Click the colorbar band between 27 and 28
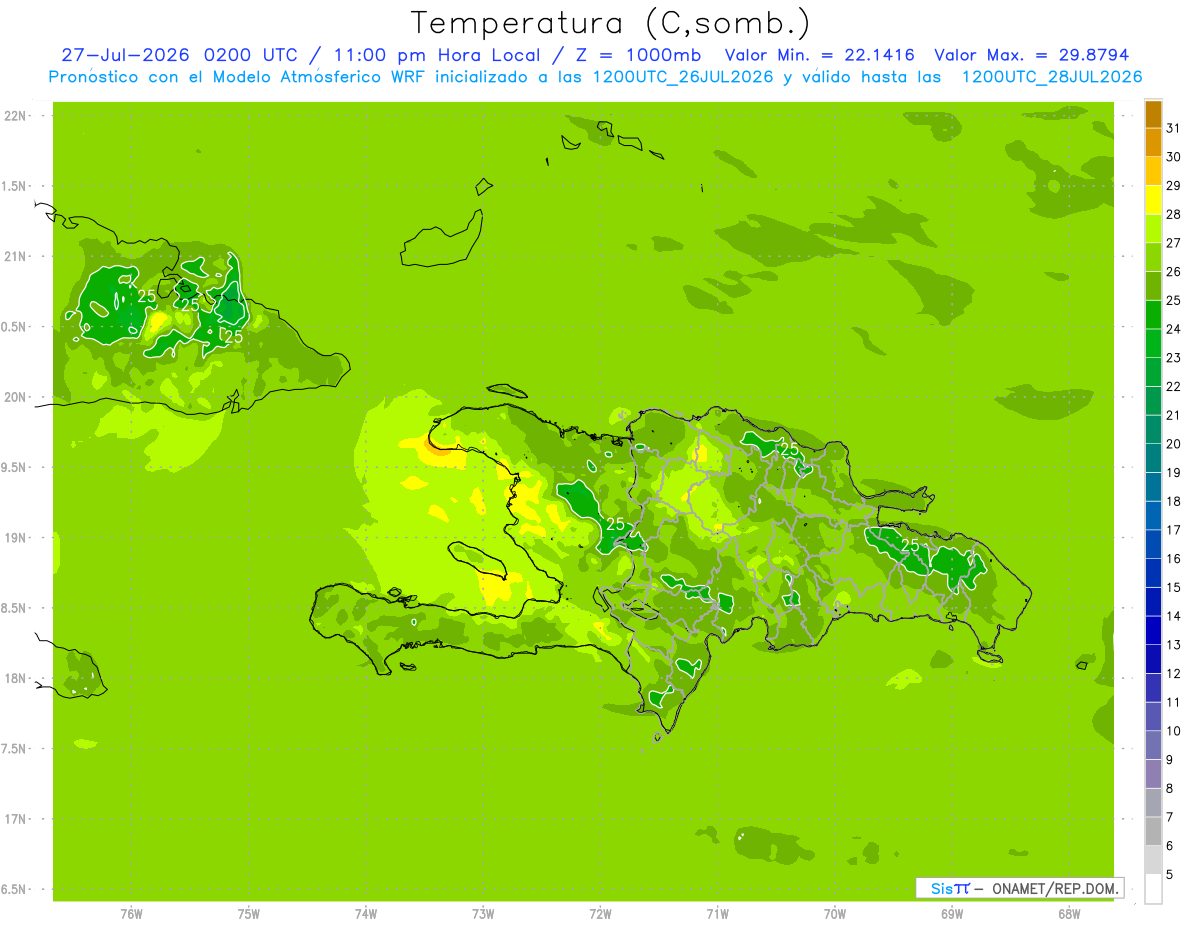The image size is (1200, 927). click(x=1153, y=229)
